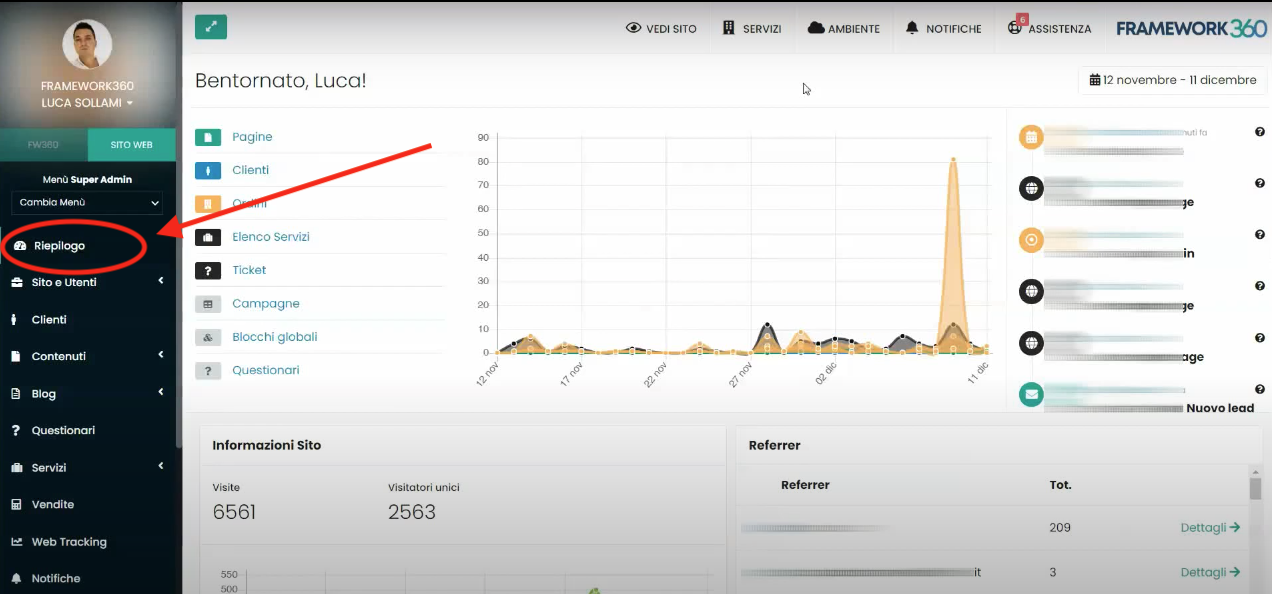Click the orange target activity icon

click(x=1031, y=240)
